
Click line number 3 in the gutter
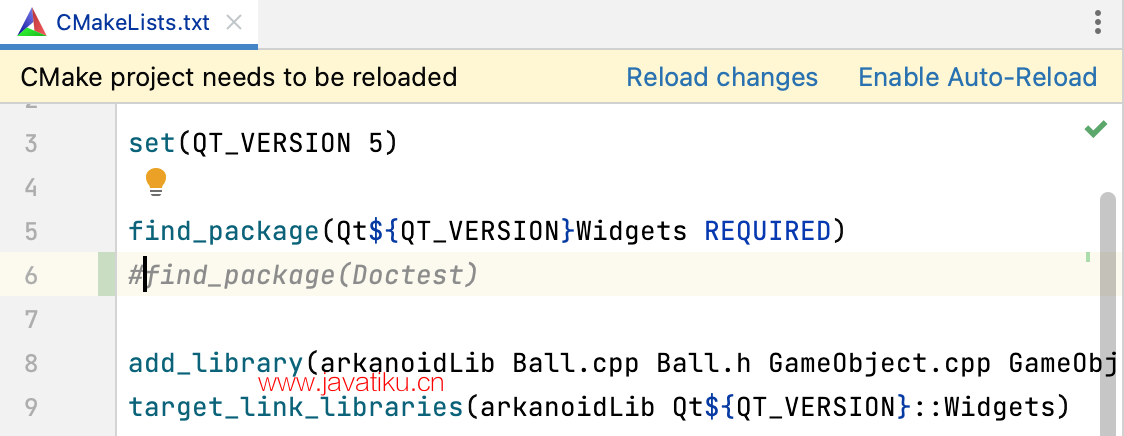click(30, 143)
